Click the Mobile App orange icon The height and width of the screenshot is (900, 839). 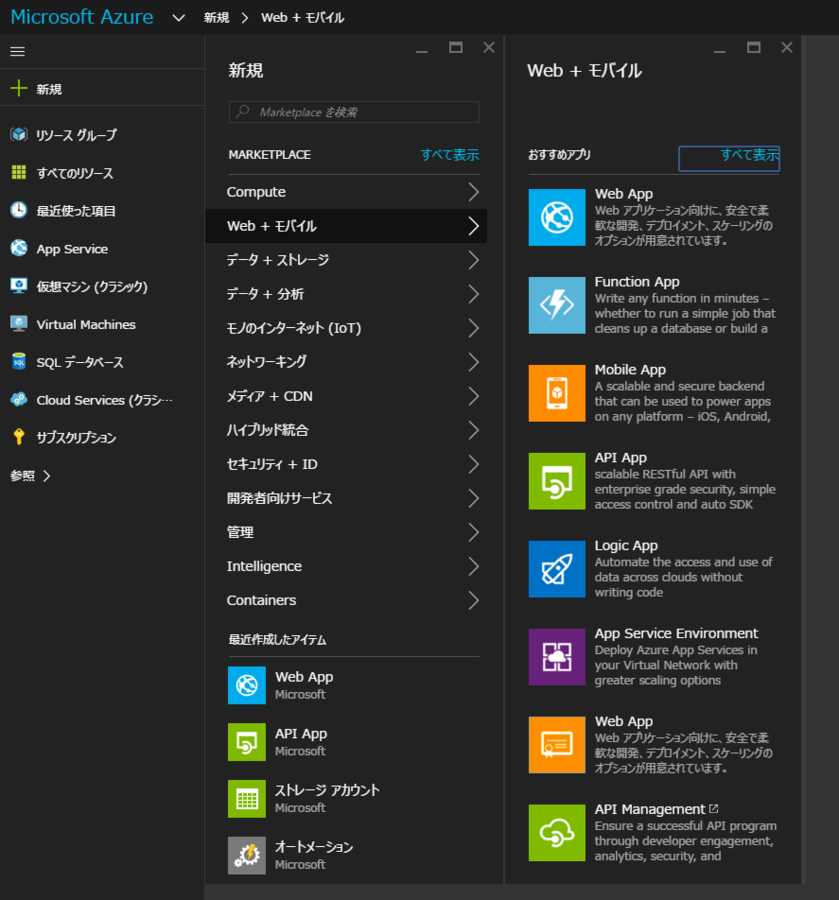[557, 393]
